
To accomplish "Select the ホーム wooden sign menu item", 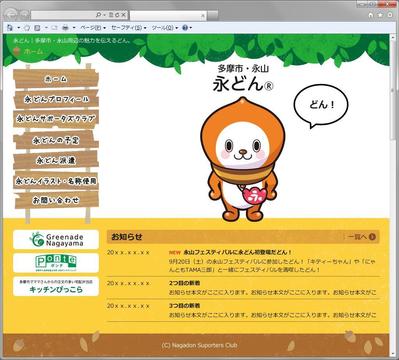I will click(56, 79).
